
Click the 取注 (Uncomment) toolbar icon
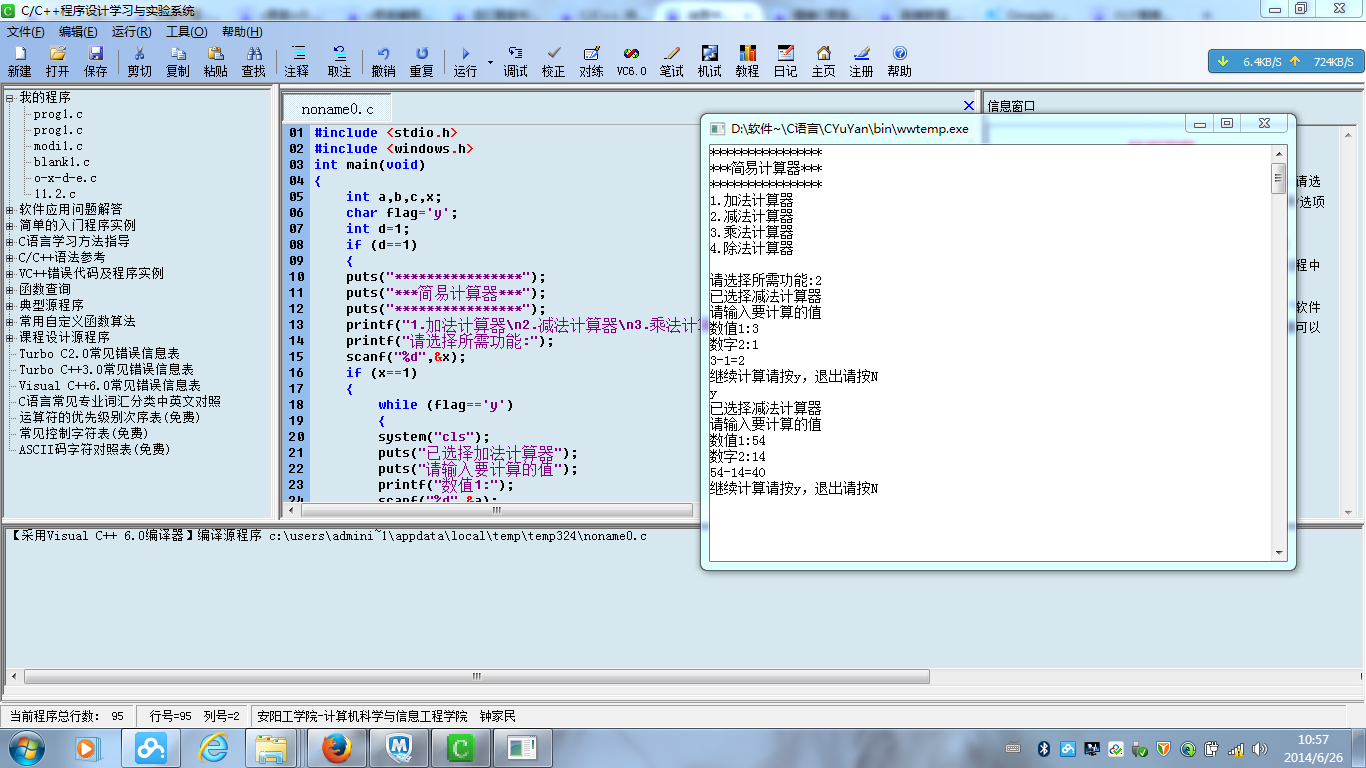340,61
